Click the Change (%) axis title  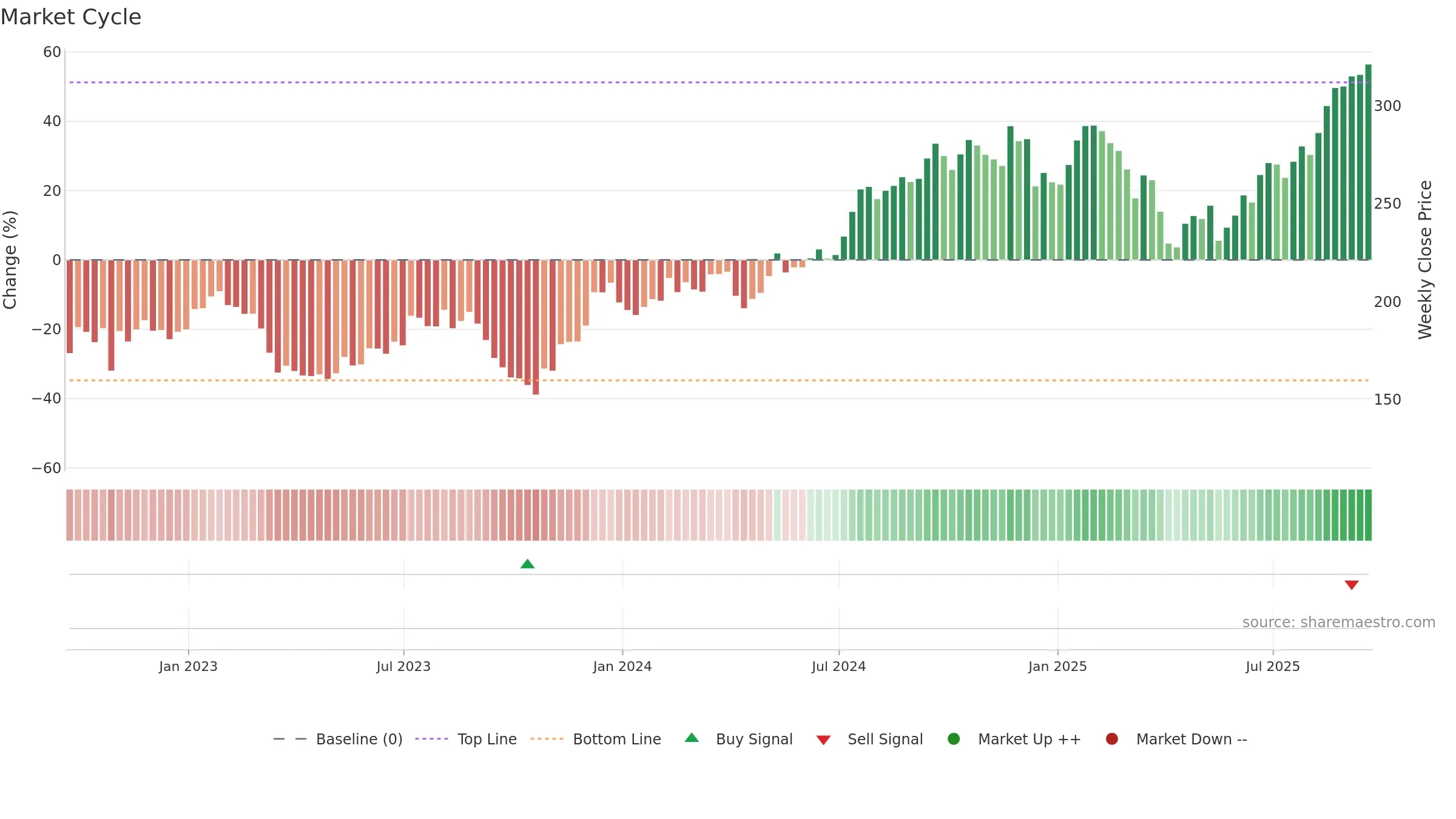click(x=10, y=260)
